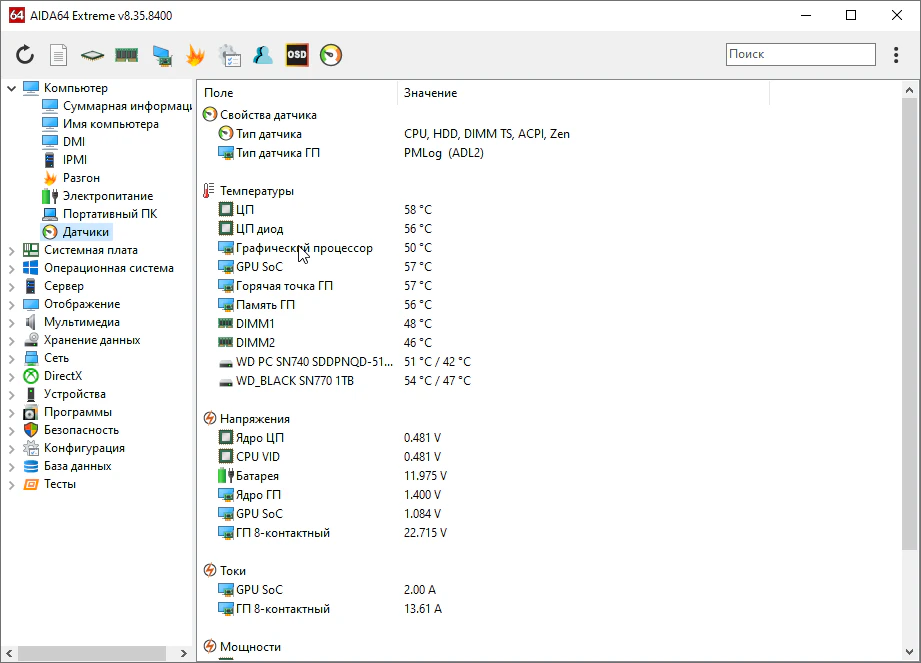Collapse the Компьютер tree node
This screenshot has width=921, height=663.
pyautogui.click(x=11, y=88)
